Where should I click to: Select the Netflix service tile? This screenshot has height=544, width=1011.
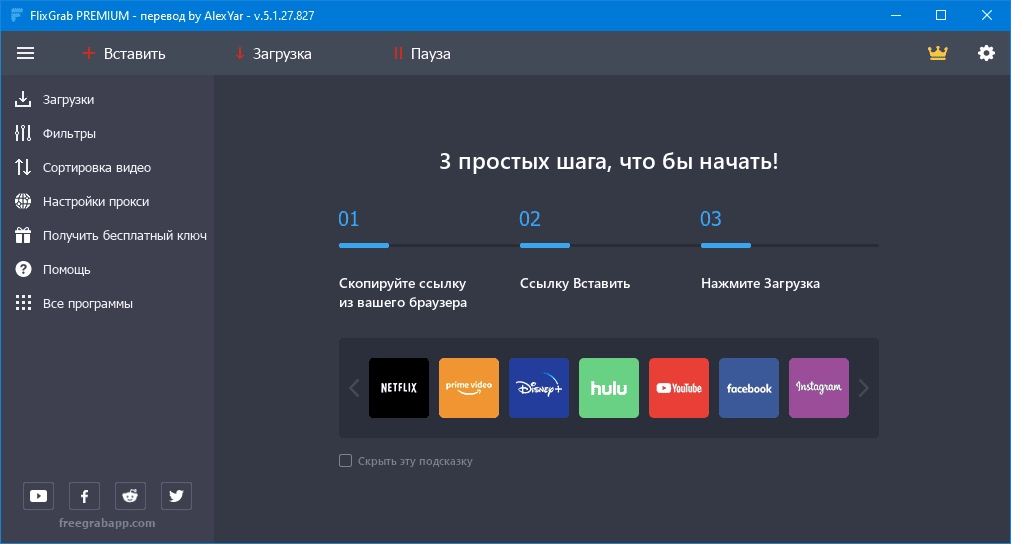[398, 388]
